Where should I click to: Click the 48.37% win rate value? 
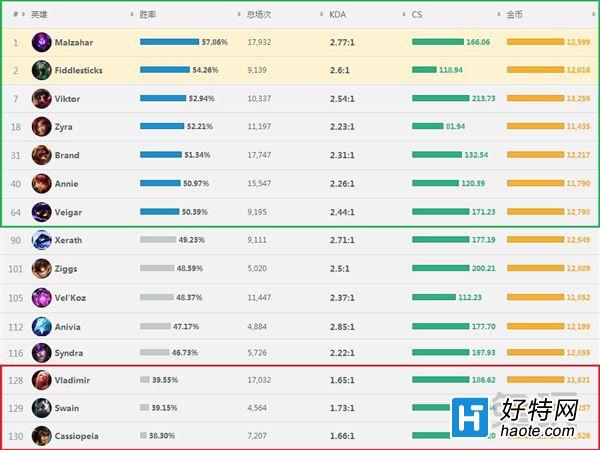[x=189, y=297]
